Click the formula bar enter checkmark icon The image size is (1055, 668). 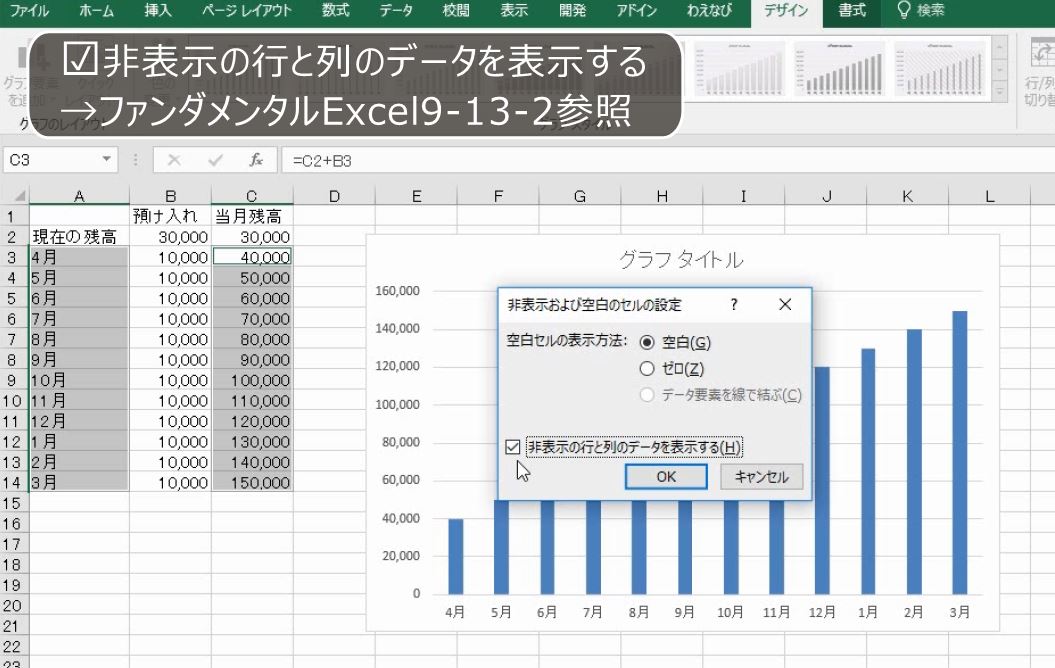point(215,160)
